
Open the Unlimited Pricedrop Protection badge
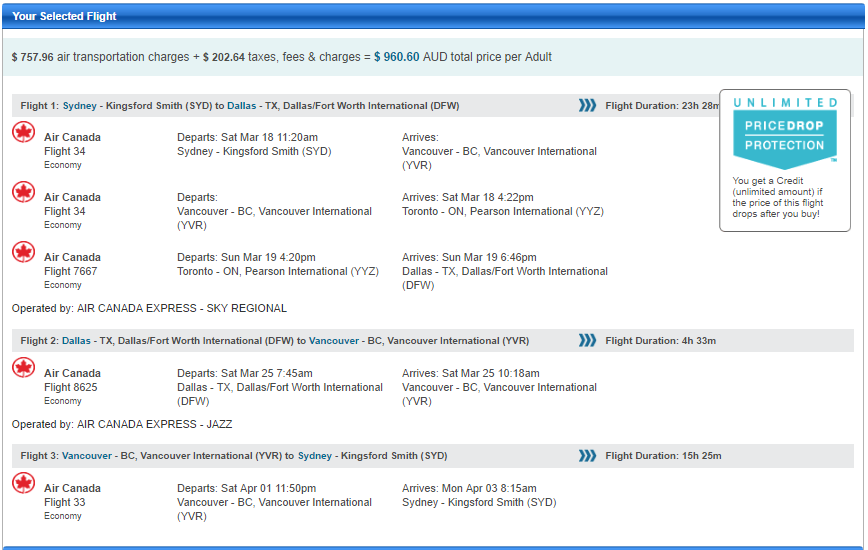pyautogui.click(x=784, y=160)
